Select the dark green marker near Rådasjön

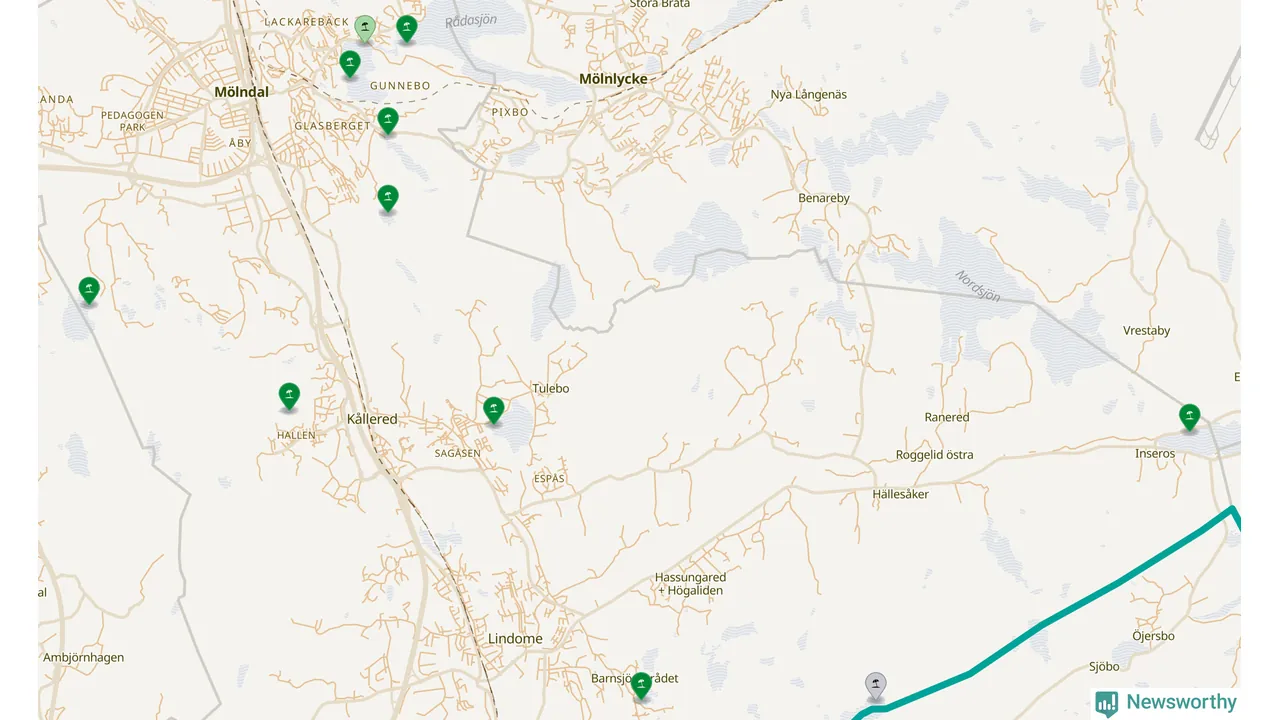(x=406, y=29)
